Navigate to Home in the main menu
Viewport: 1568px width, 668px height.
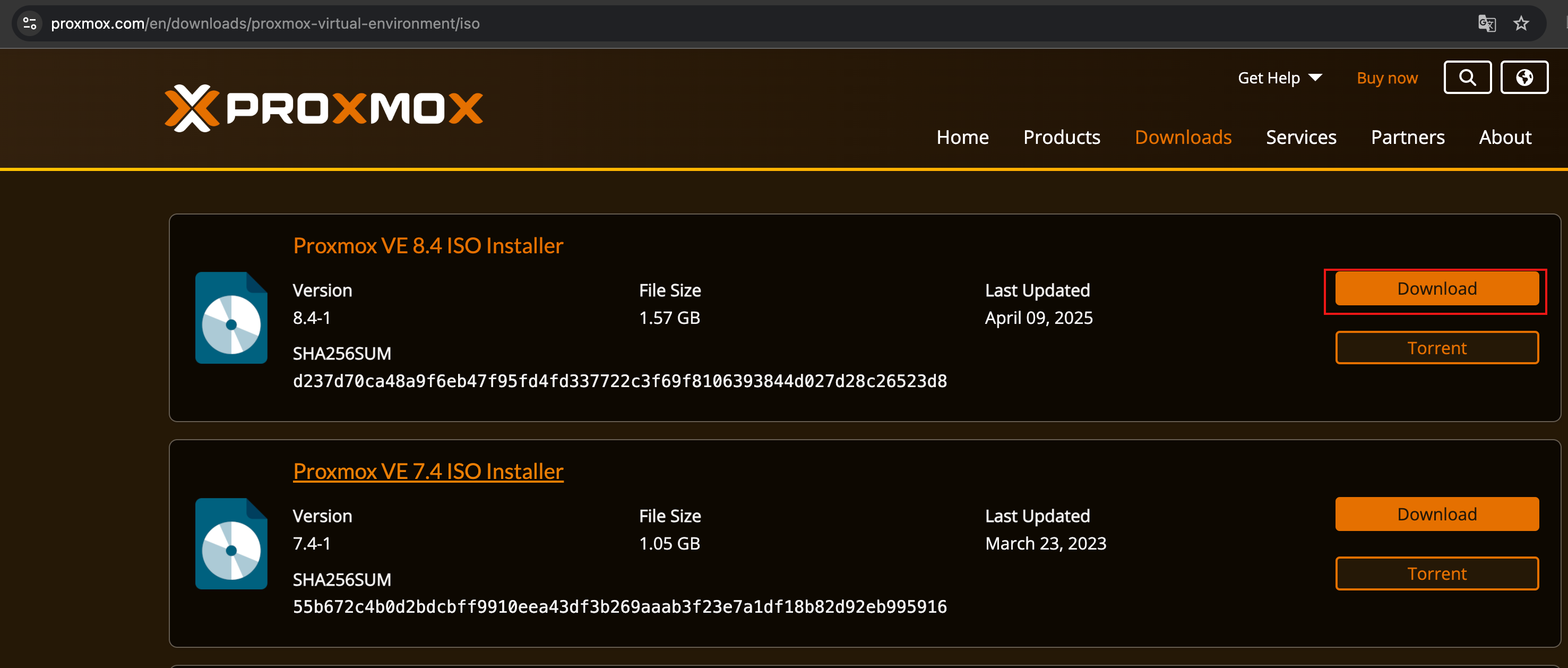pos(962,138)
